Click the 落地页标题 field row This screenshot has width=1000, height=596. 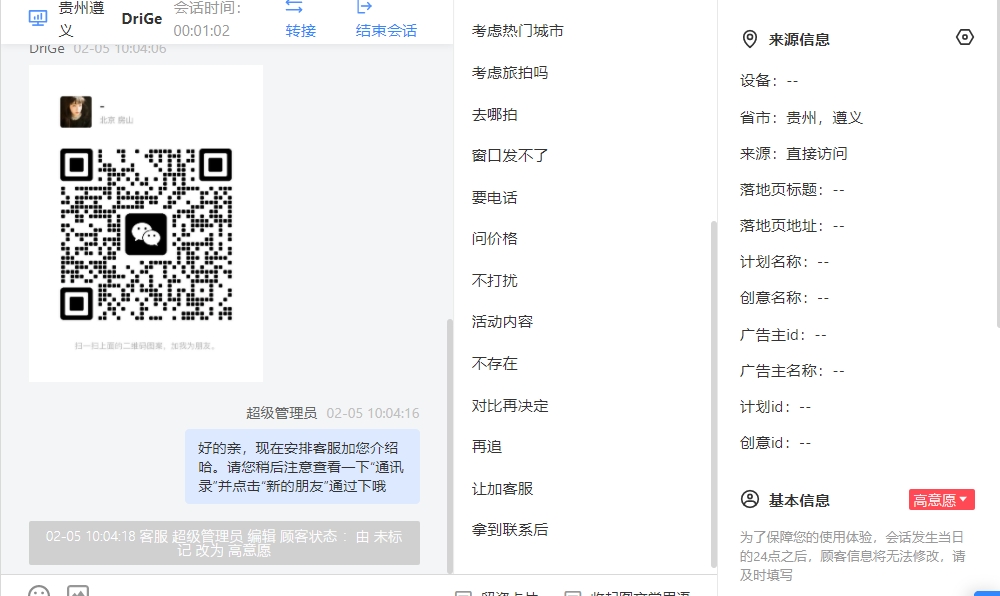pyautogui.click(x=792, y=190)
